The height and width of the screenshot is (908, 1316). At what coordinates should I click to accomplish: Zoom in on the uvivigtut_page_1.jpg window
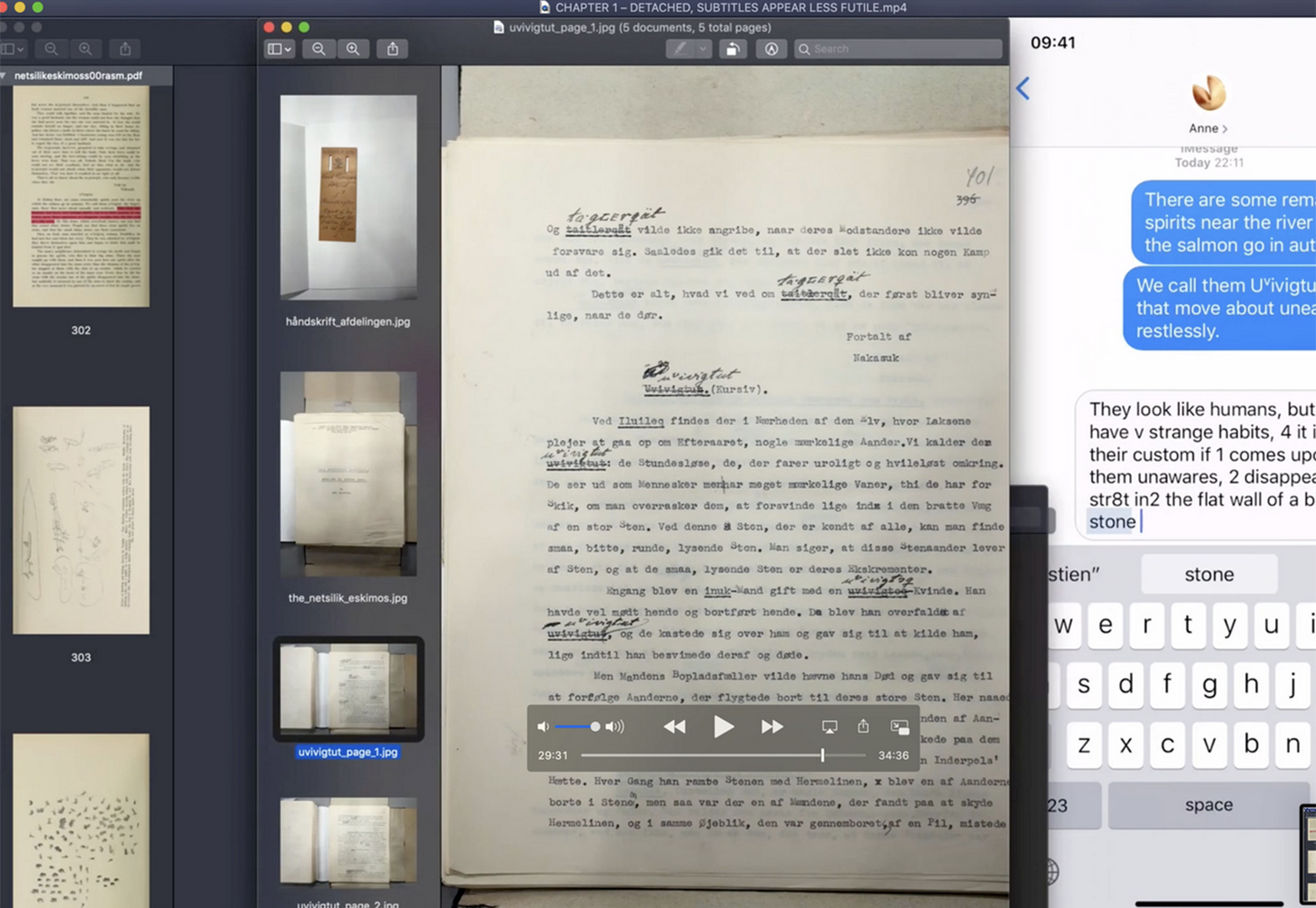point(353,49)
